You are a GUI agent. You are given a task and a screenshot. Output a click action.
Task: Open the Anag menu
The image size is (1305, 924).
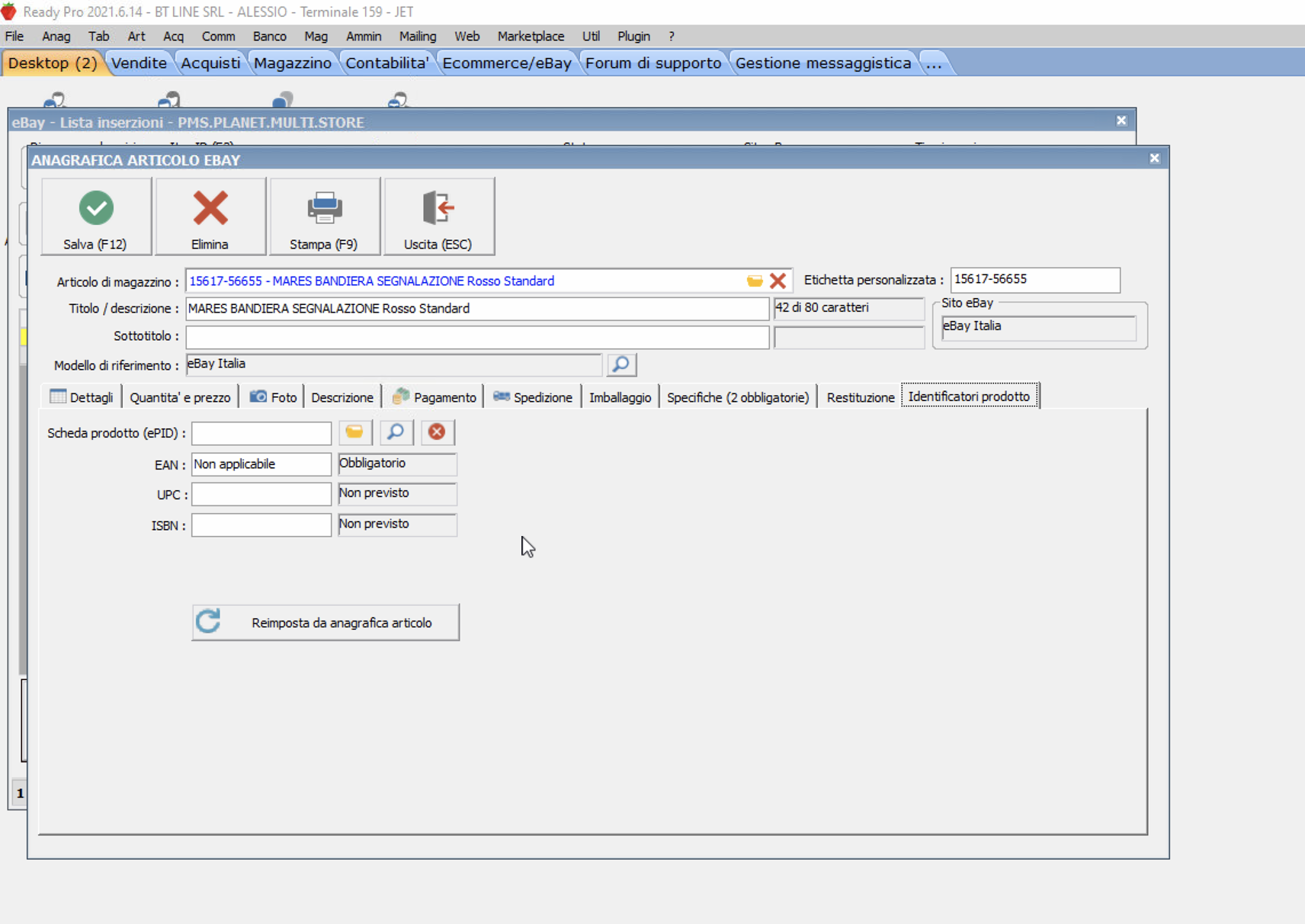pyautogui.click(x=56, y=36)
